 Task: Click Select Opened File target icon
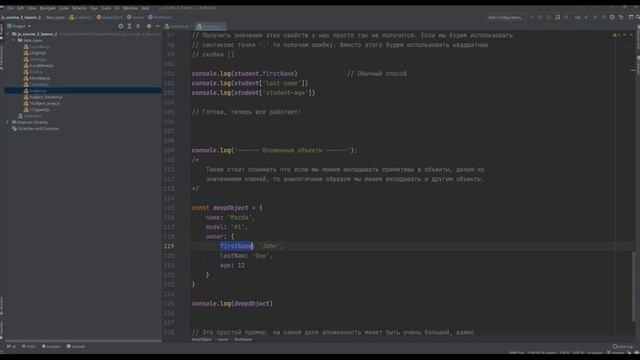click(121, 26)
